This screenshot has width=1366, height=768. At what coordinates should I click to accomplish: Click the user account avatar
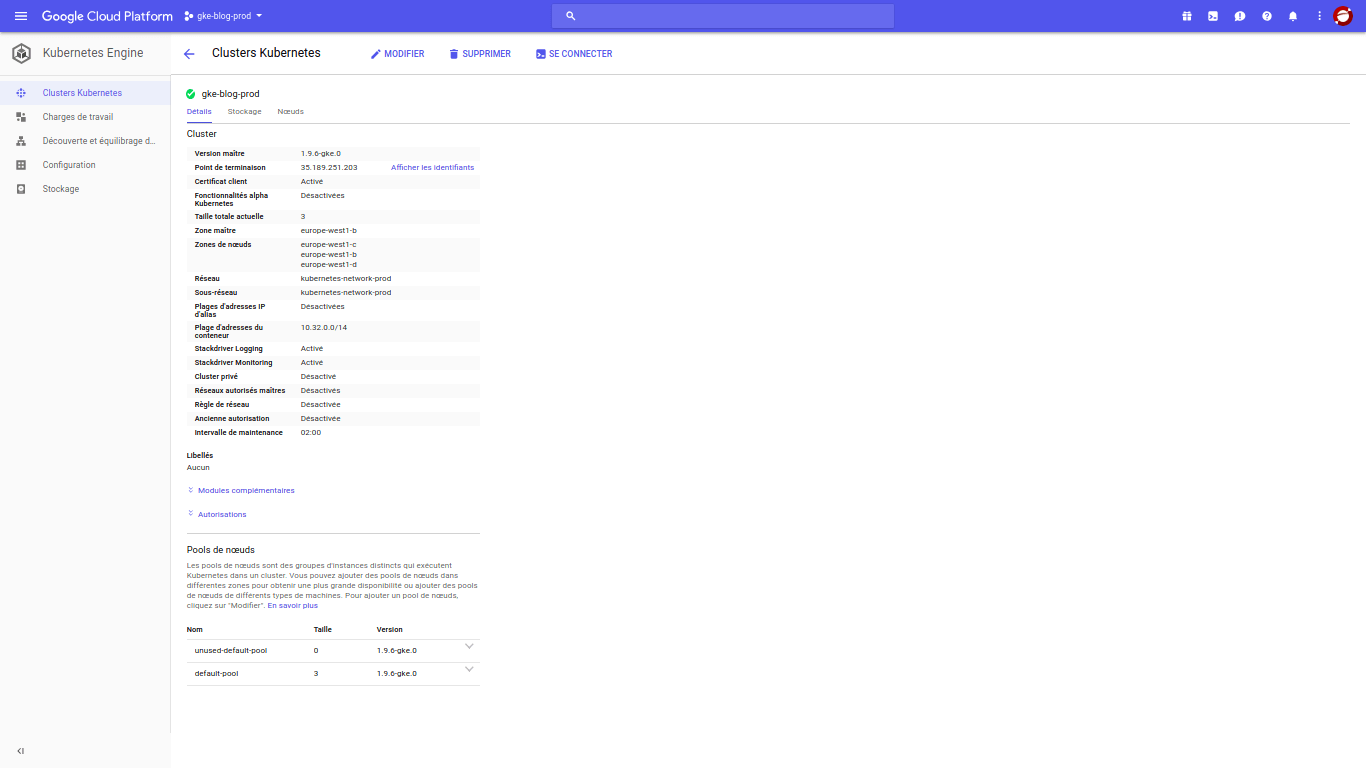1343,16
